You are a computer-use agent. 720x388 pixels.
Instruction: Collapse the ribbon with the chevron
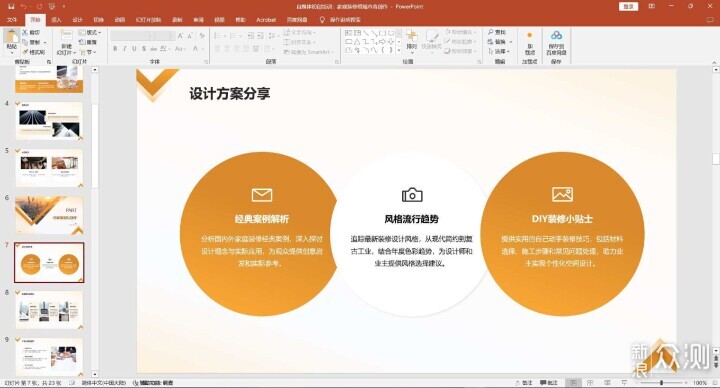coord(714,62)
